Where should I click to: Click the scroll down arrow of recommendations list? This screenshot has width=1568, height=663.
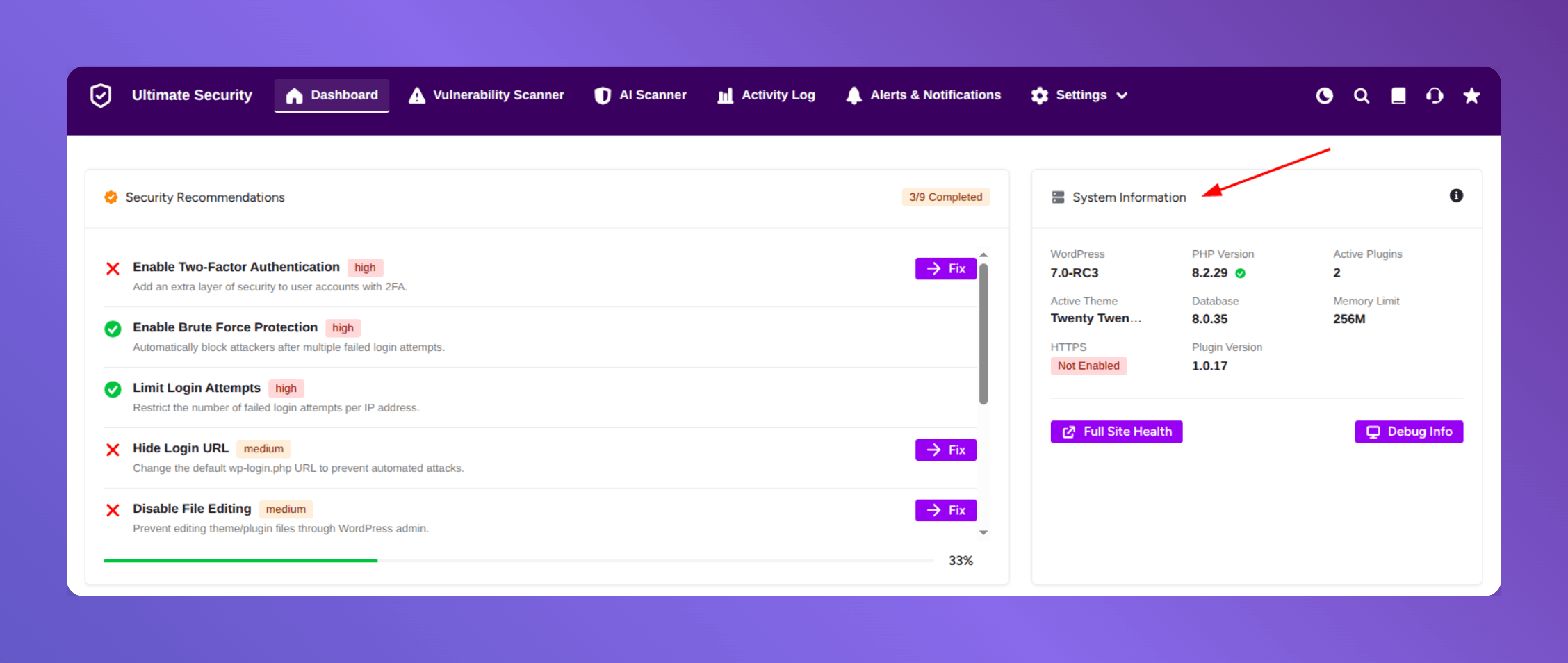tap(983, 533)
